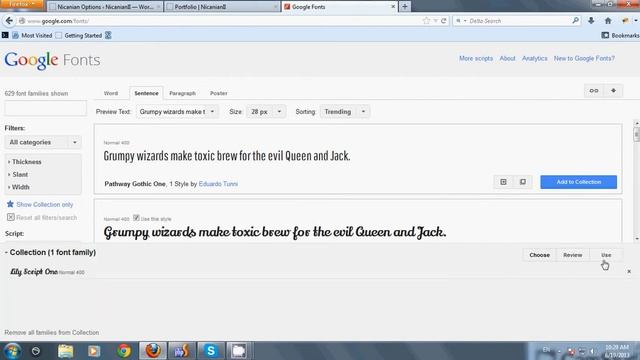Image resolution: width=640 pixels, height=360 pixels.
Task: Click the search magnifier in Delta Search box
Action: (575, 20)
